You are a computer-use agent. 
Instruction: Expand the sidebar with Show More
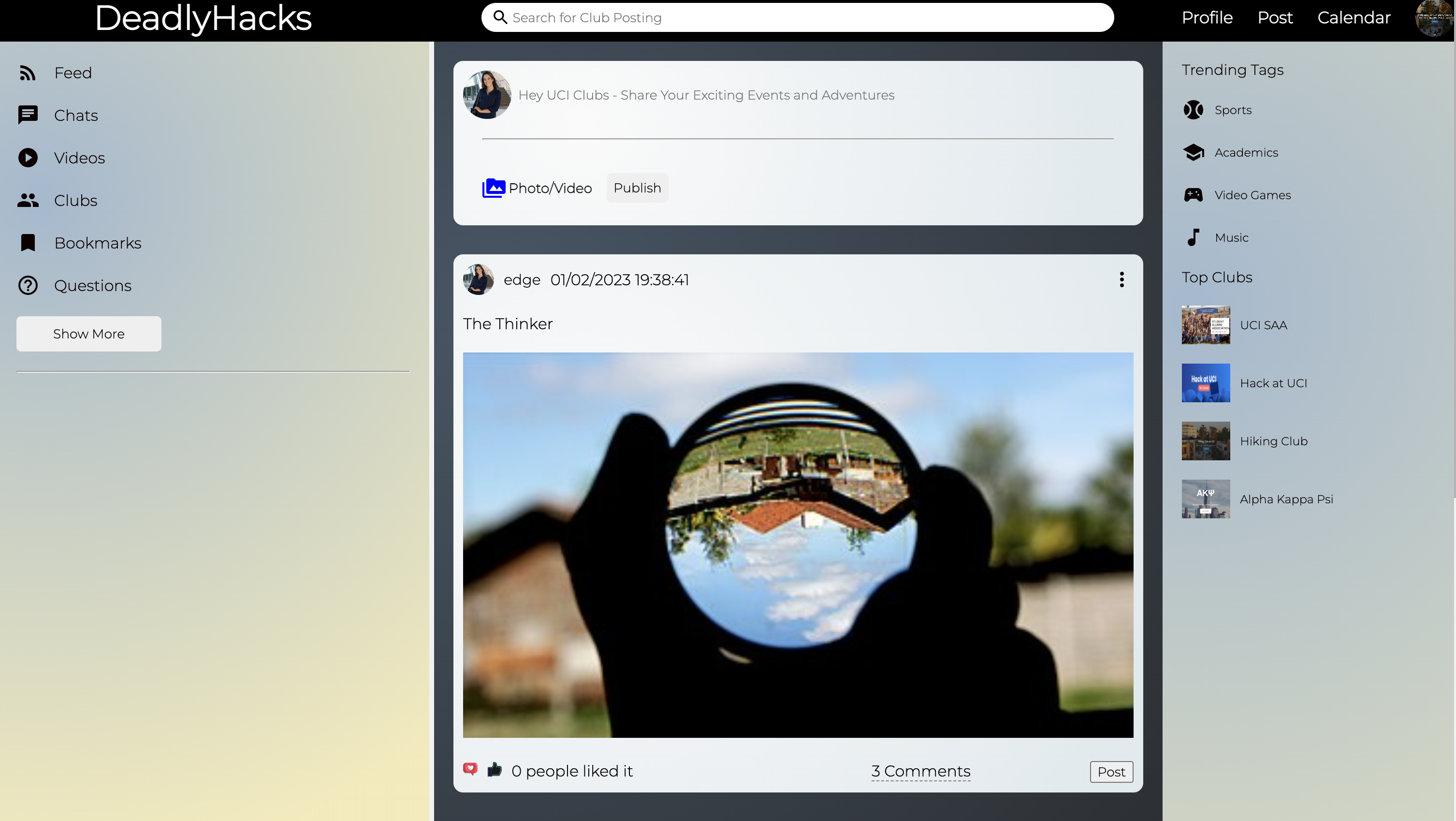(89, 334)
